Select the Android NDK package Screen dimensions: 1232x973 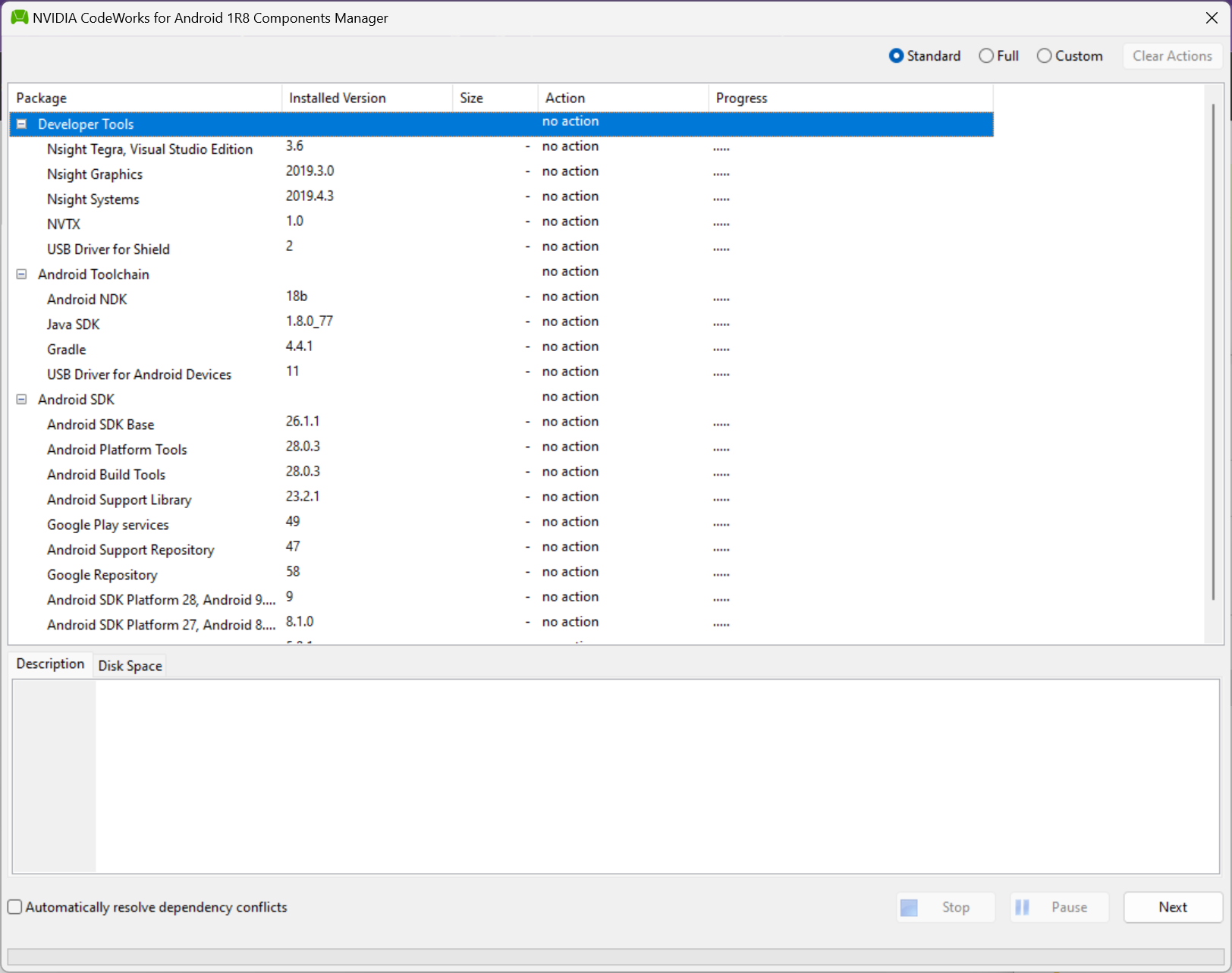87,300
